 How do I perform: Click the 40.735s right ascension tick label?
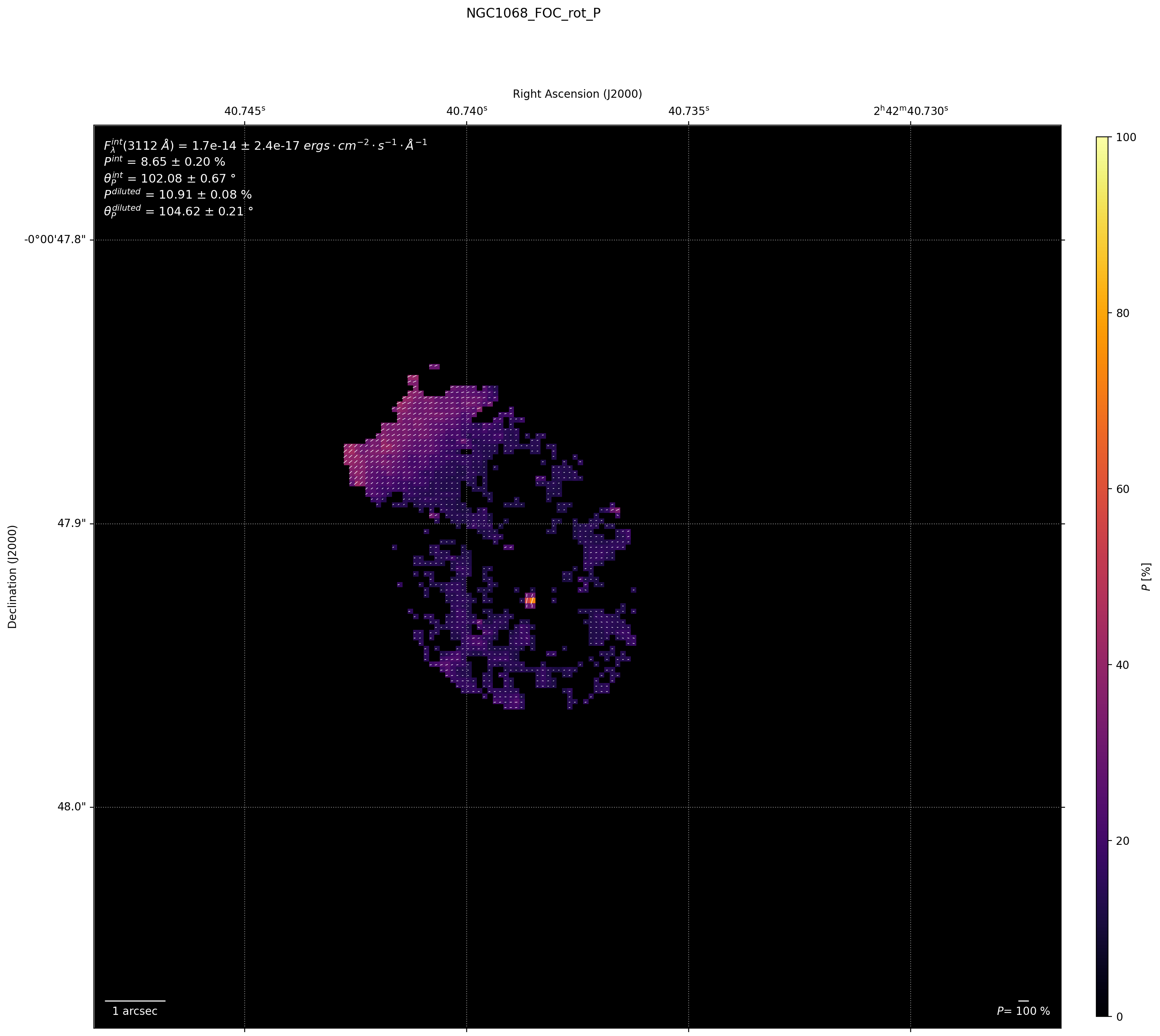689,111
